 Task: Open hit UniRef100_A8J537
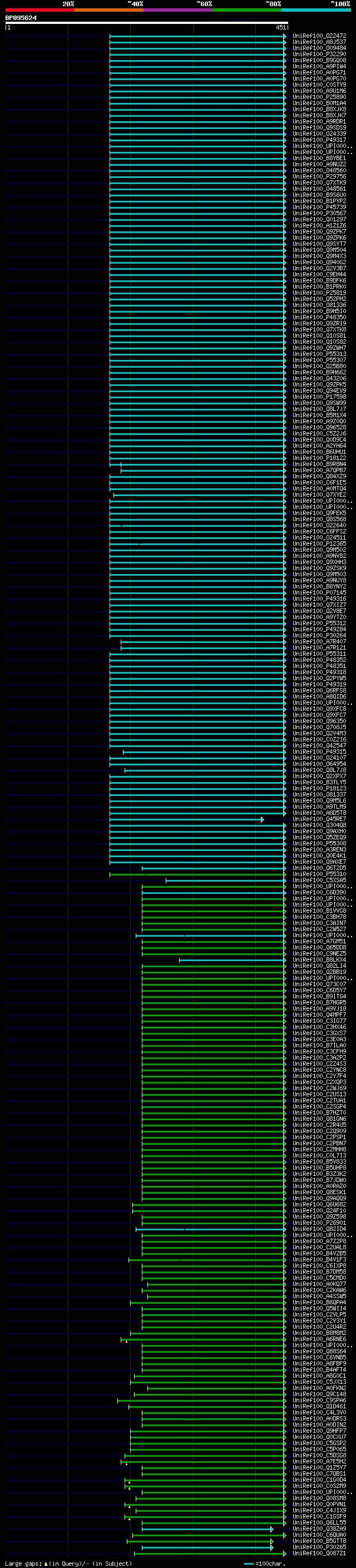coord(319,42)
